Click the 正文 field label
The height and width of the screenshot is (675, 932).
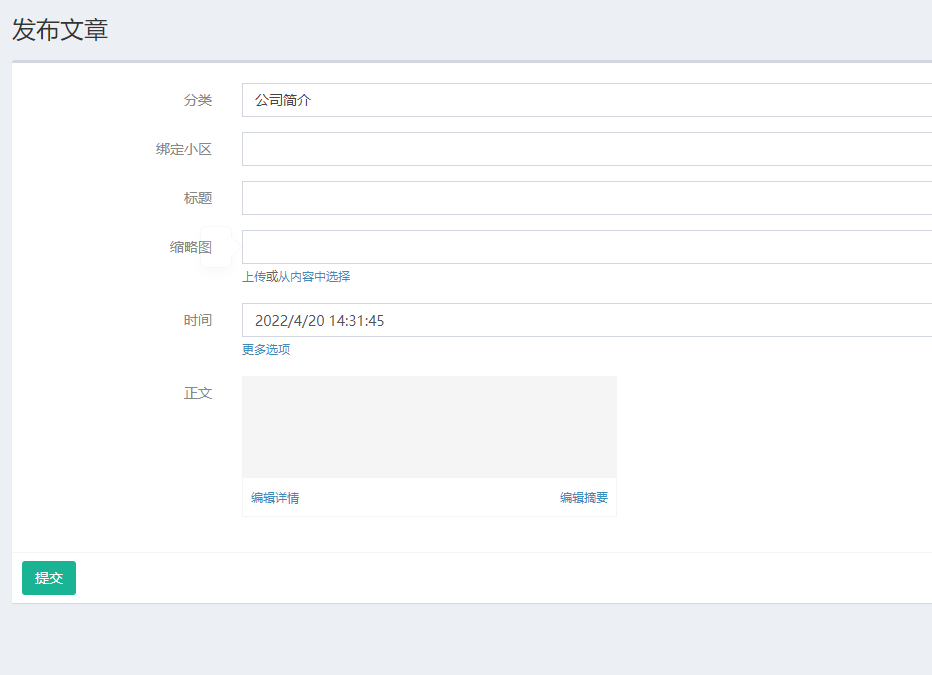pos(198,393)
